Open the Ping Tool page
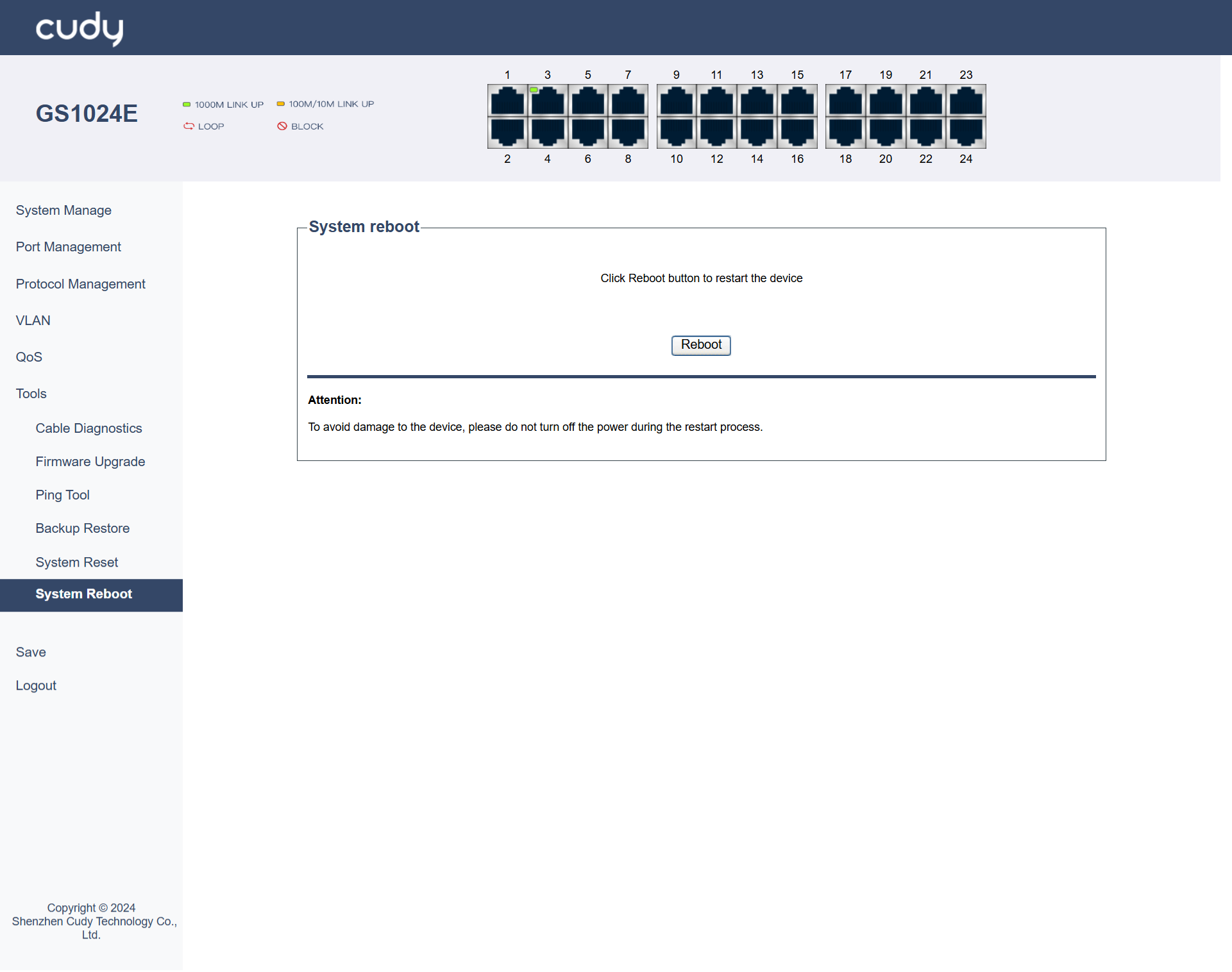The image size is (1232, 972). click(62, 495)
